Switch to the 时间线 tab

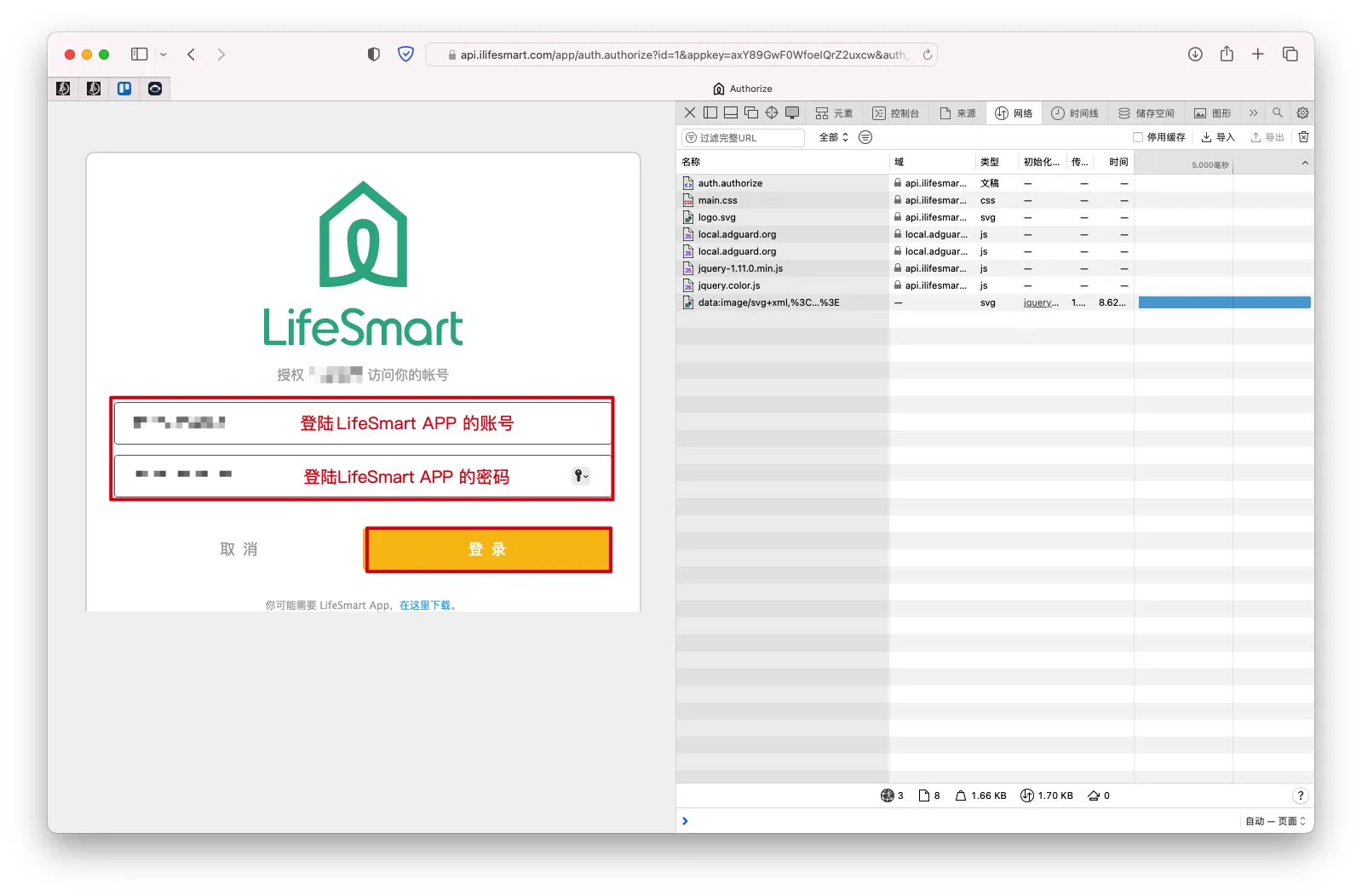[x=1075, y=112]
